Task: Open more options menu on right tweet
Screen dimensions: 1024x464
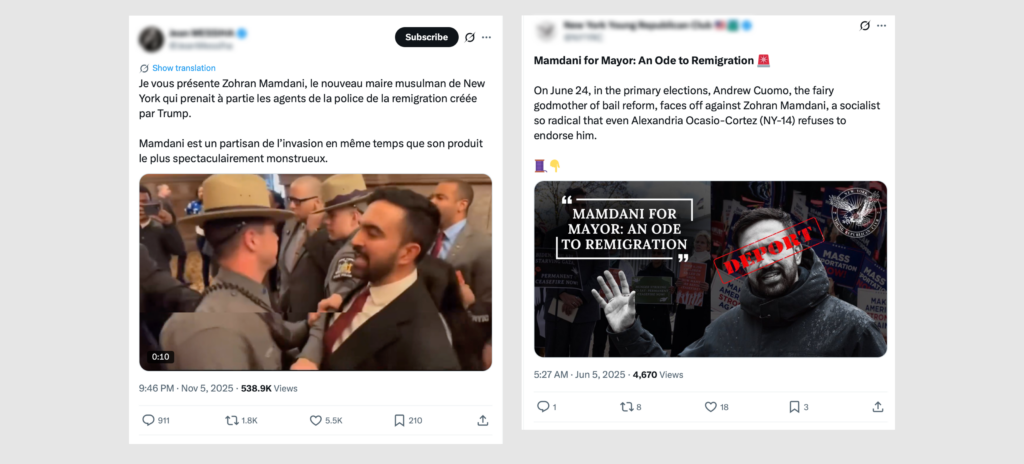Action: (x=880, y=26)
